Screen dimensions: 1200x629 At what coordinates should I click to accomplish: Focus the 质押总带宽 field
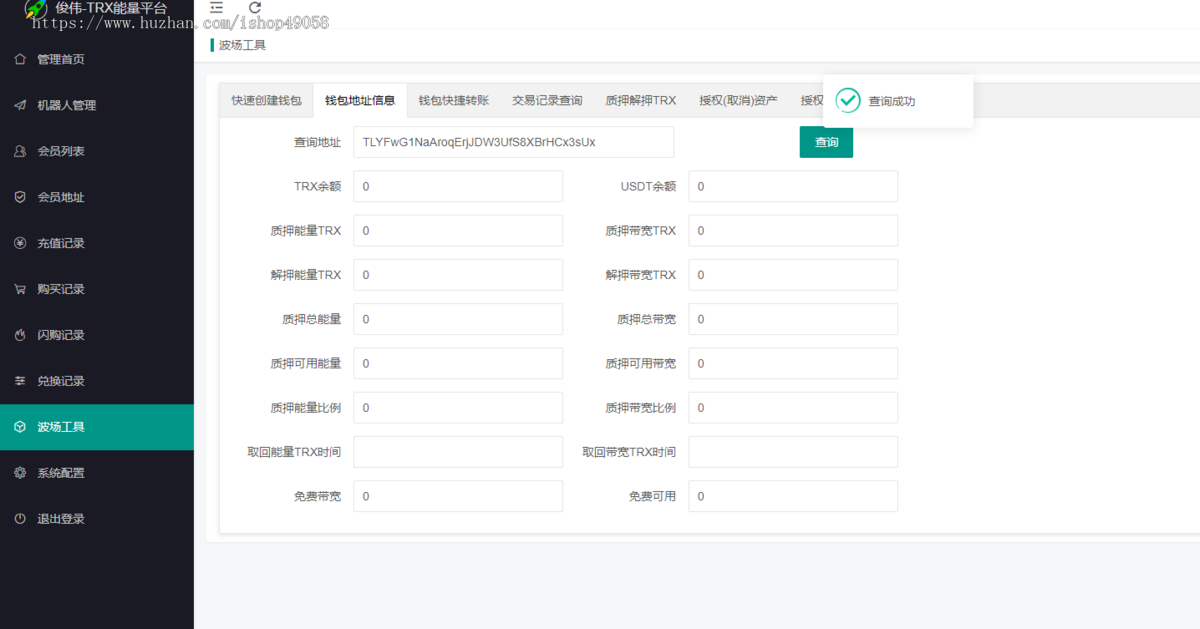(793, 319)
